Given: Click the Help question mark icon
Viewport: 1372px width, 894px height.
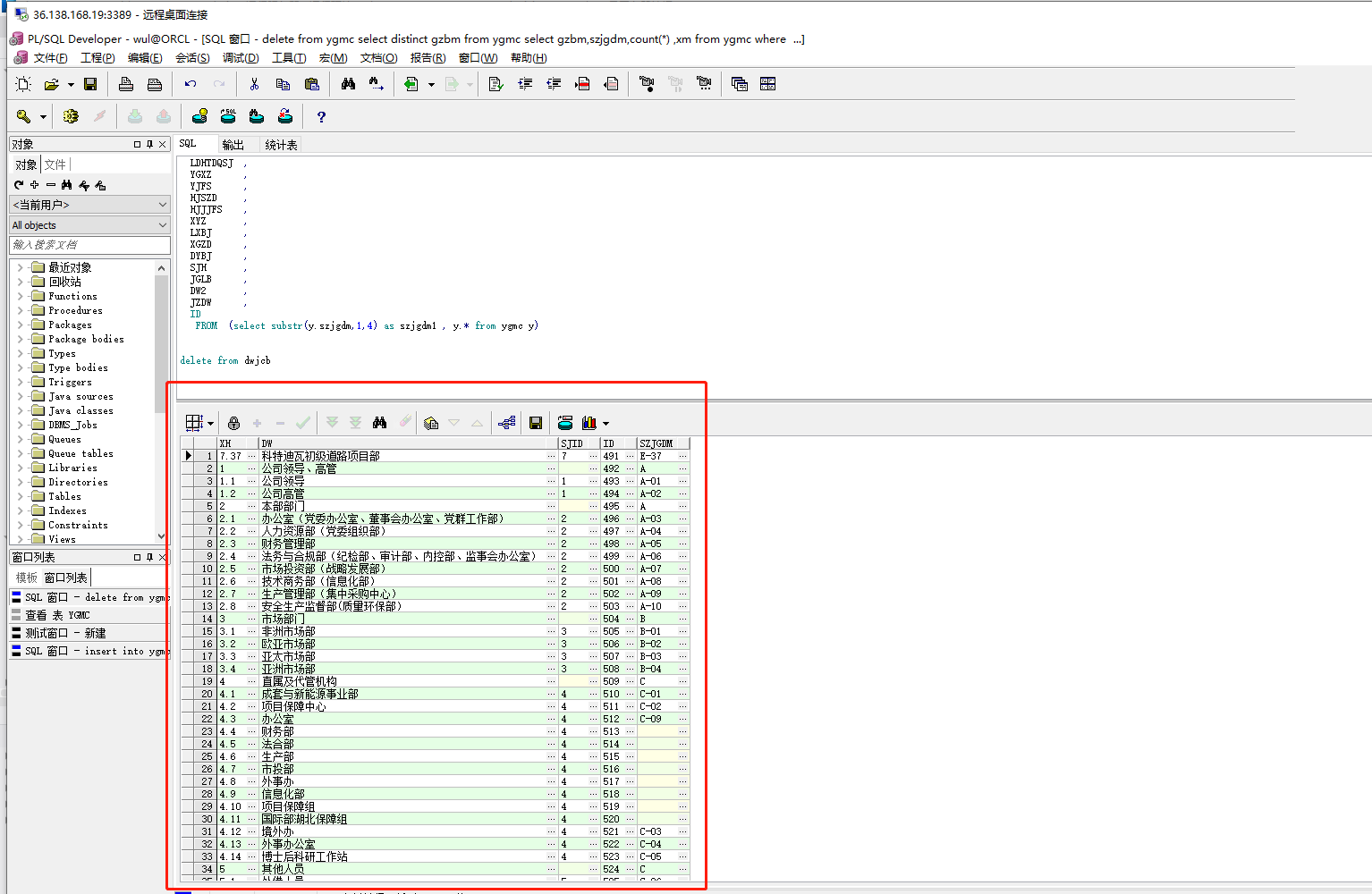Looking at the screenshot, I should [x=321, y=116].
